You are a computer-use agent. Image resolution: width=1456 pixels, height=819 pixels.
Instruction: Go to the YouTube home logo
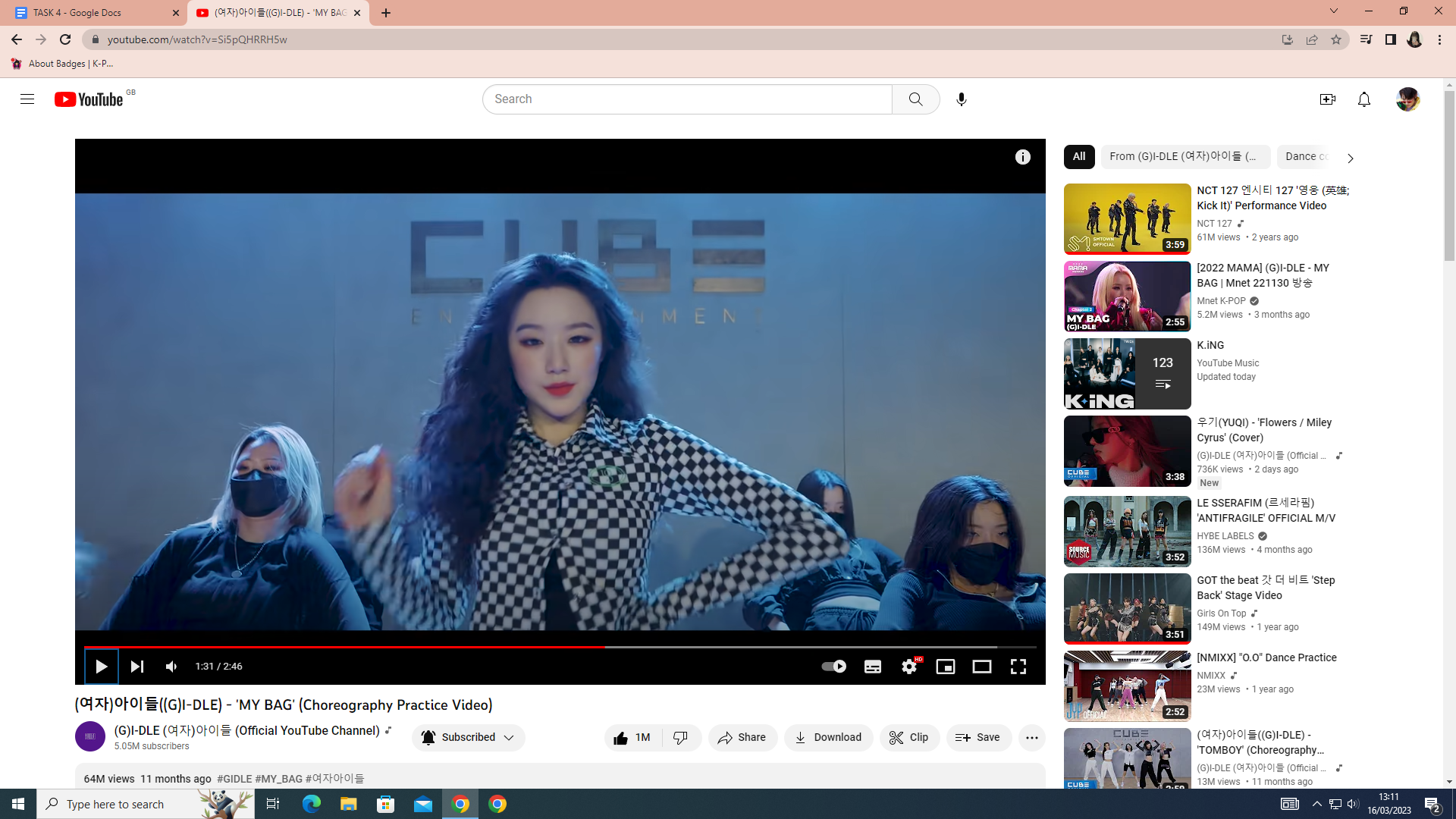point(89,99)
